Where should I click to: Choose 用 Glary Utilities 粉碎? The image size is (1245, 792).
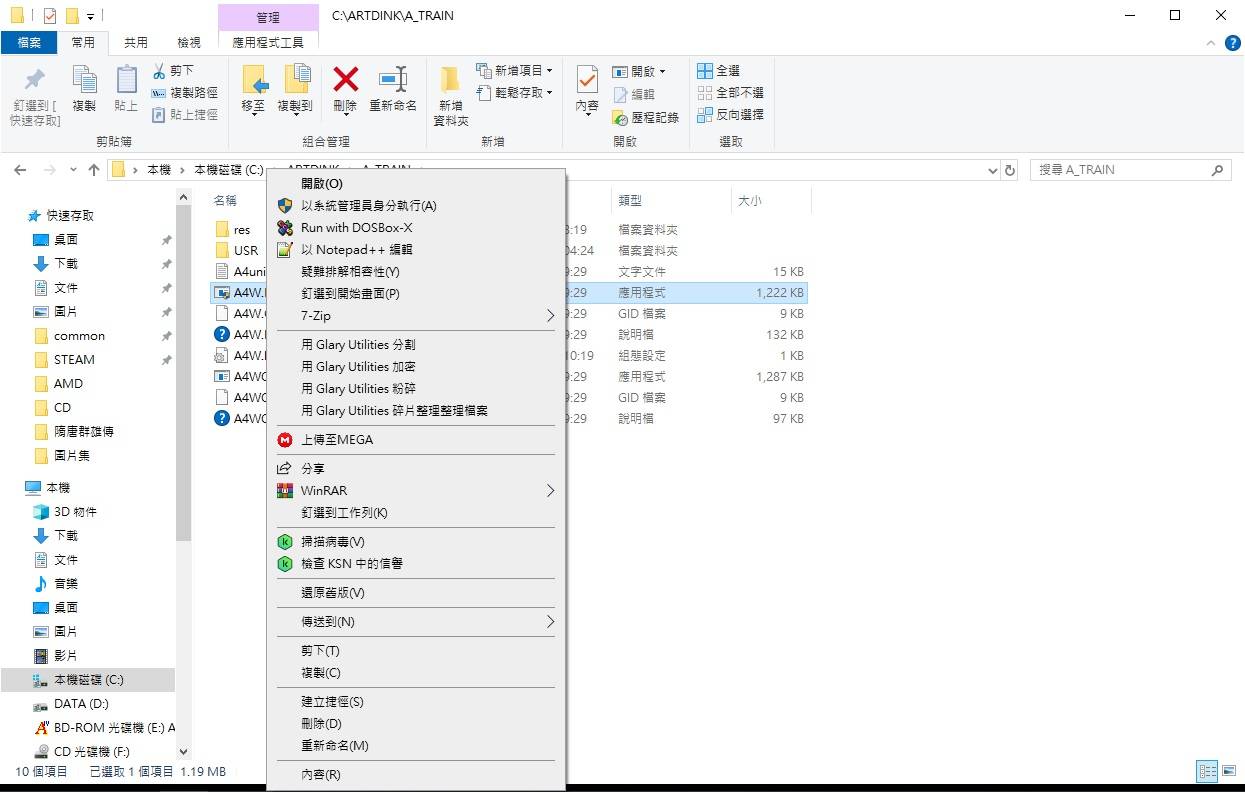pyautogui.click(x=416, y=389)
